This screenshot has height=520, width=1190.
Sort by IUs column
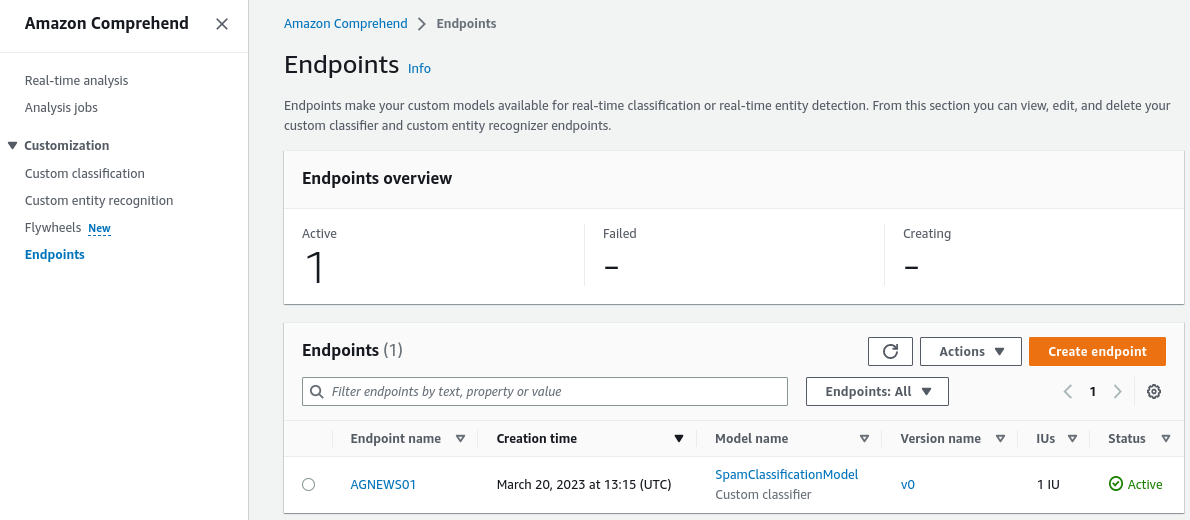[1072, 439]
